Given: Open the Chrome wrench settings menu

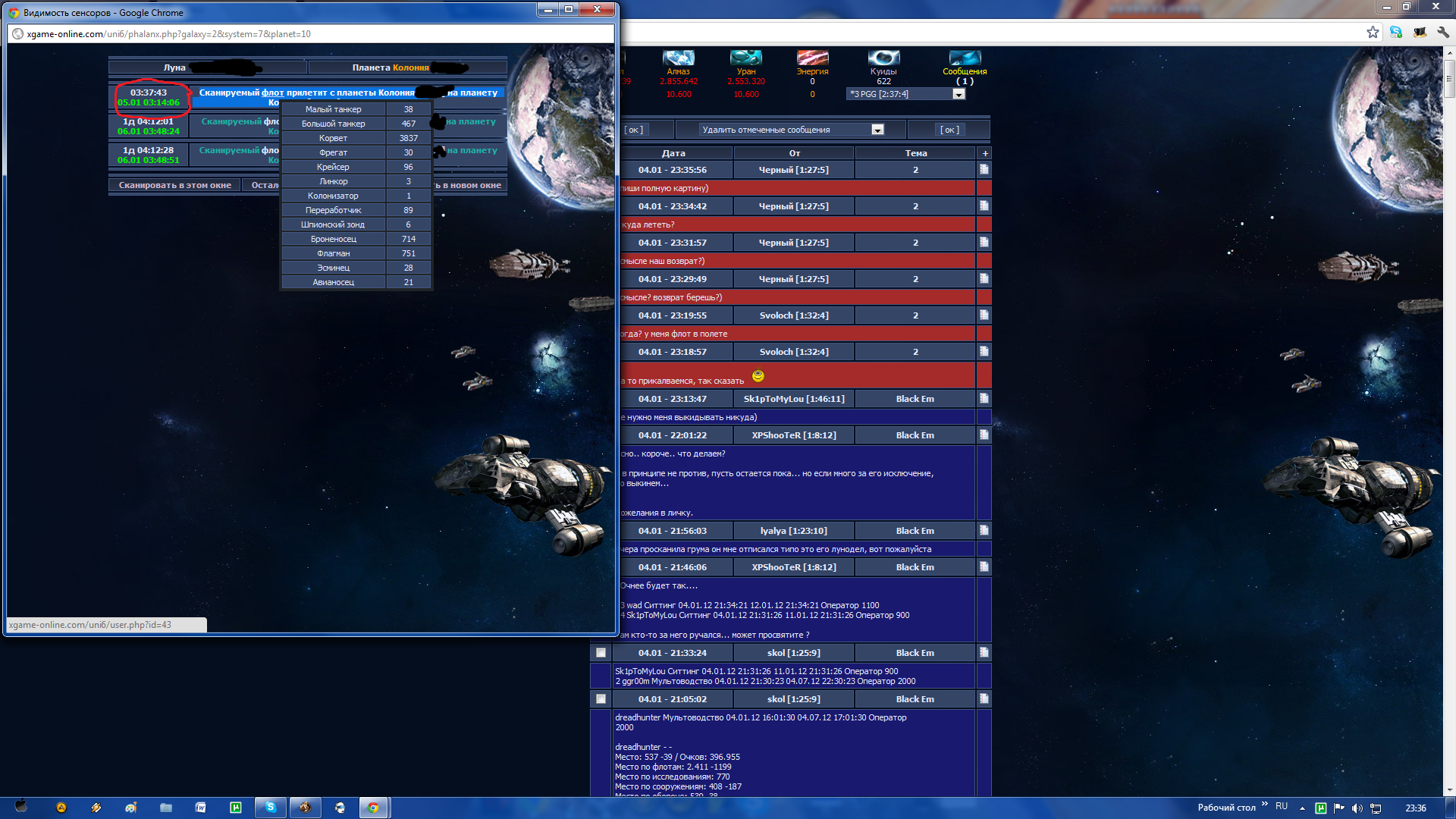Looking at the screenshot, I should tap(1443, 32).
